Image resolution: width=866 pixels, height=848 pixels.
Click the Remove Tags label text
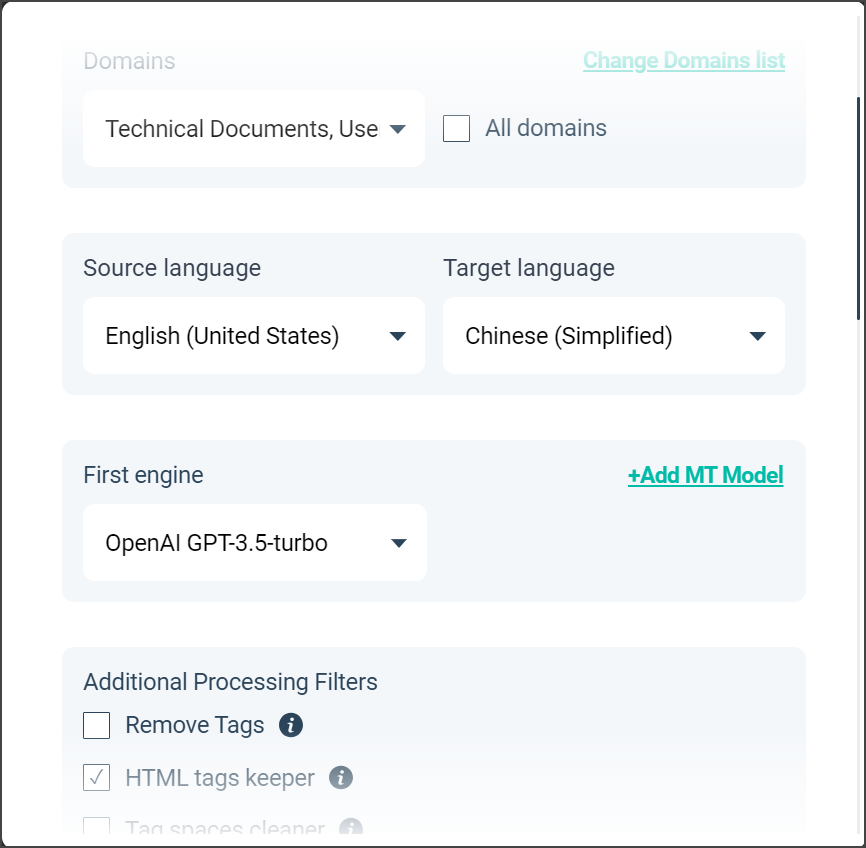195,725
